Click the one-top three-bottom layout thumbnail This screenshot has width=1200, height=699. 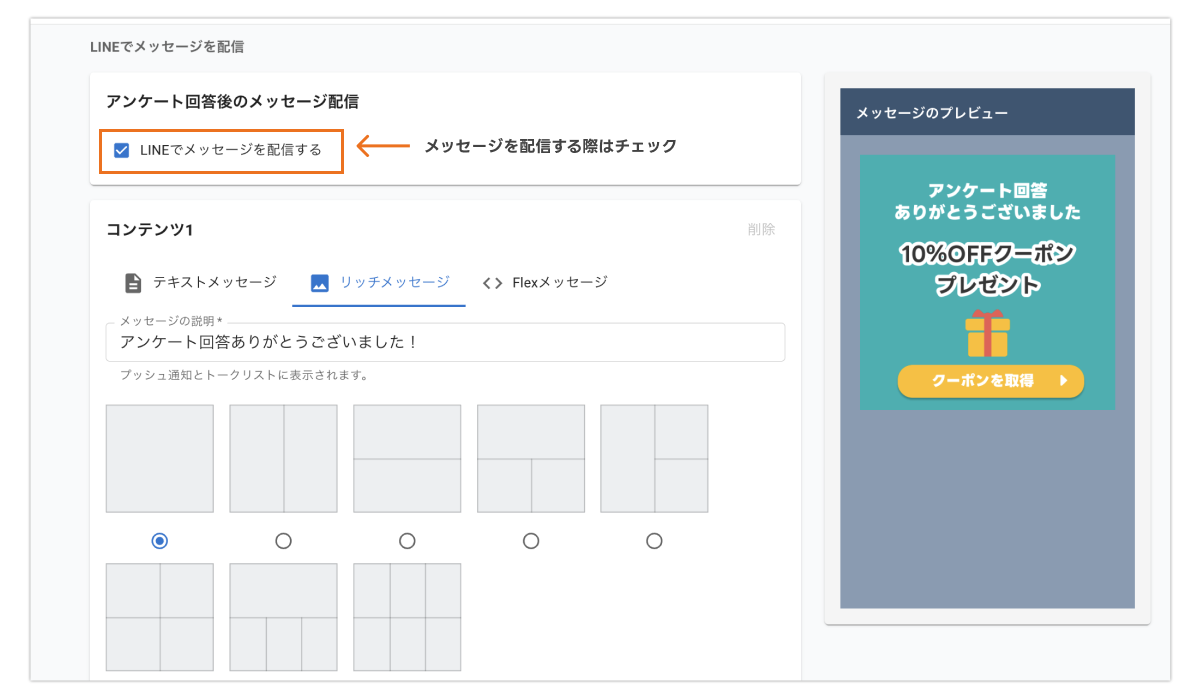pos(284,617)
